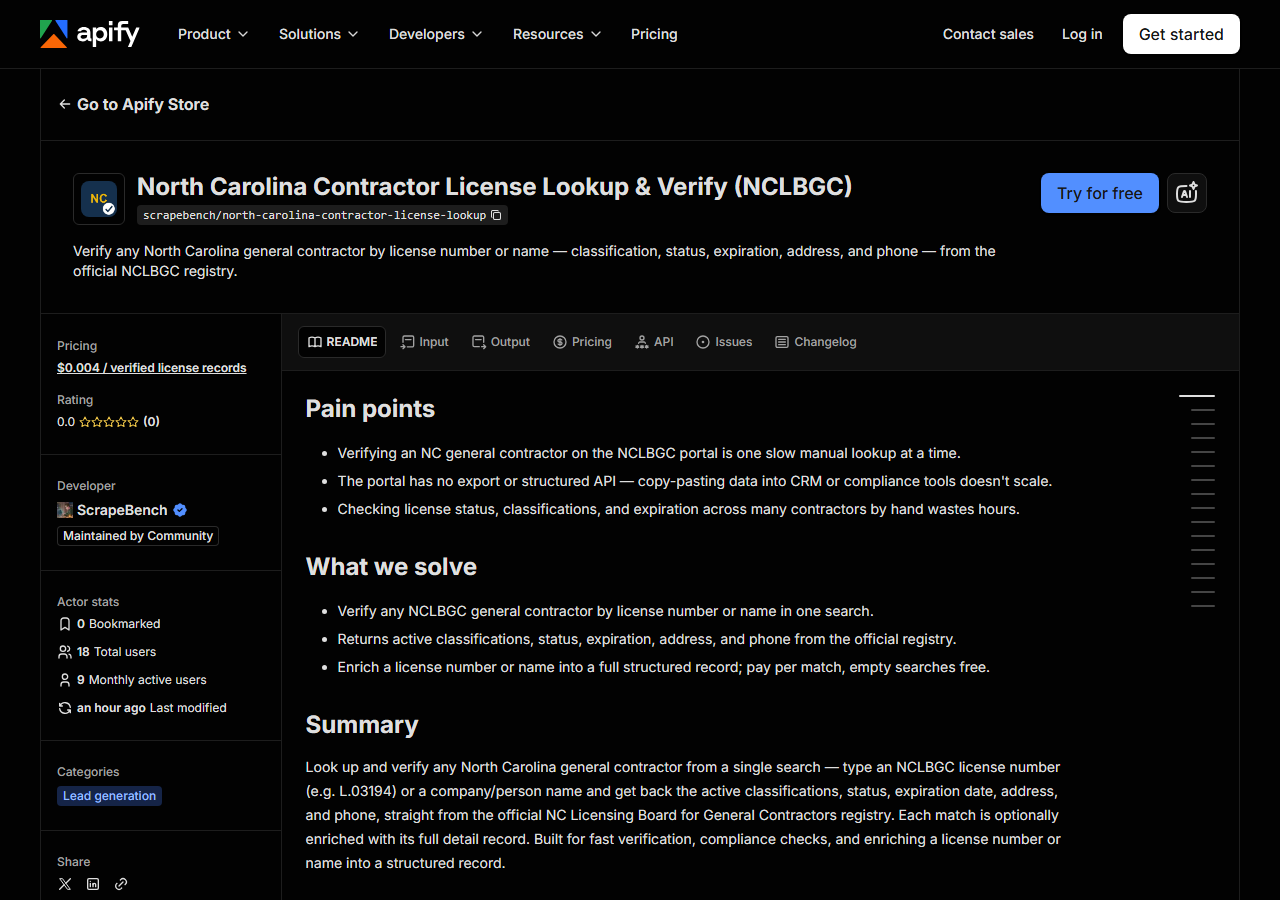Switch to the README tab

(342, 342)
